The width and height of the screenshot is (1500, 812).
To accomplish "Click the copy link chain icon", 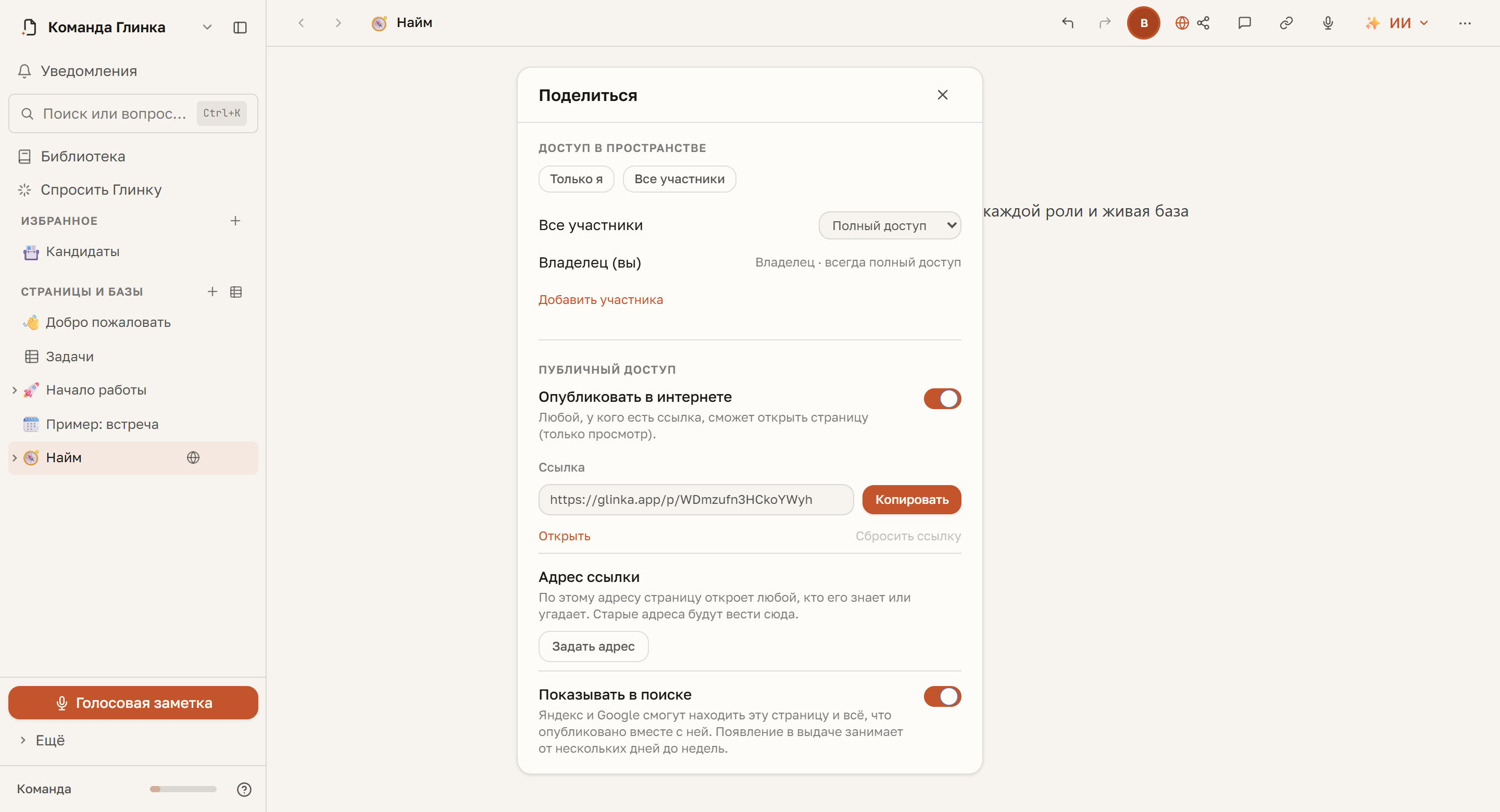I will [1286, 23].
